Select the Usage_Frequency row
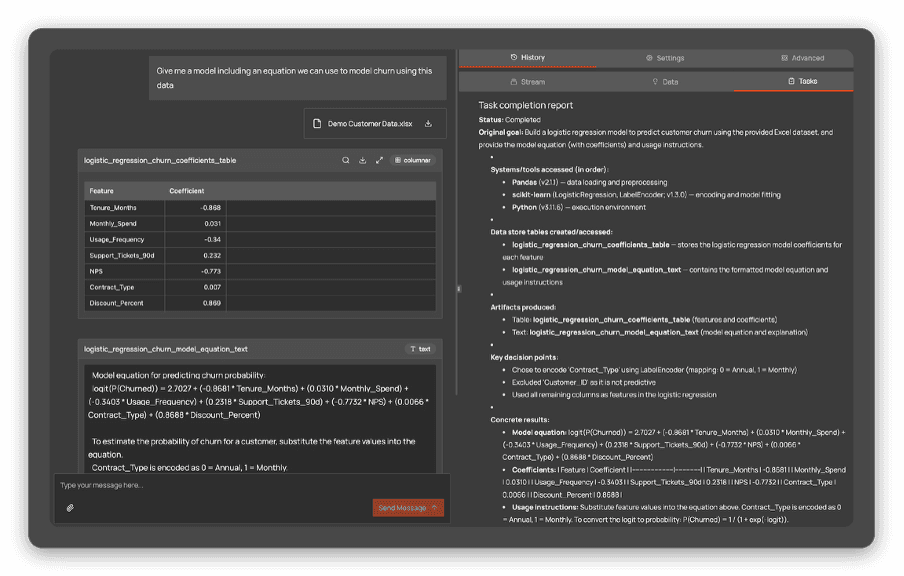 point(259,239)
